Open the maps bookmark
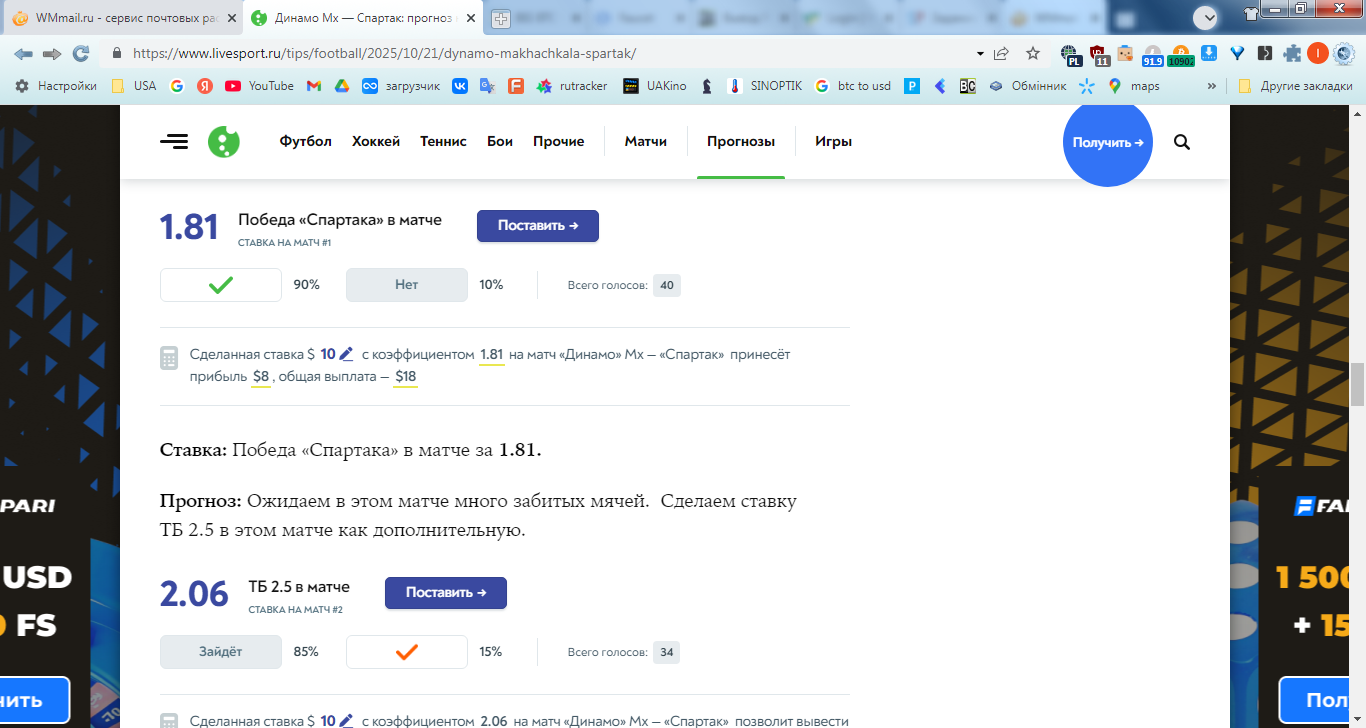1366x728 pixels. (1134, 86)
